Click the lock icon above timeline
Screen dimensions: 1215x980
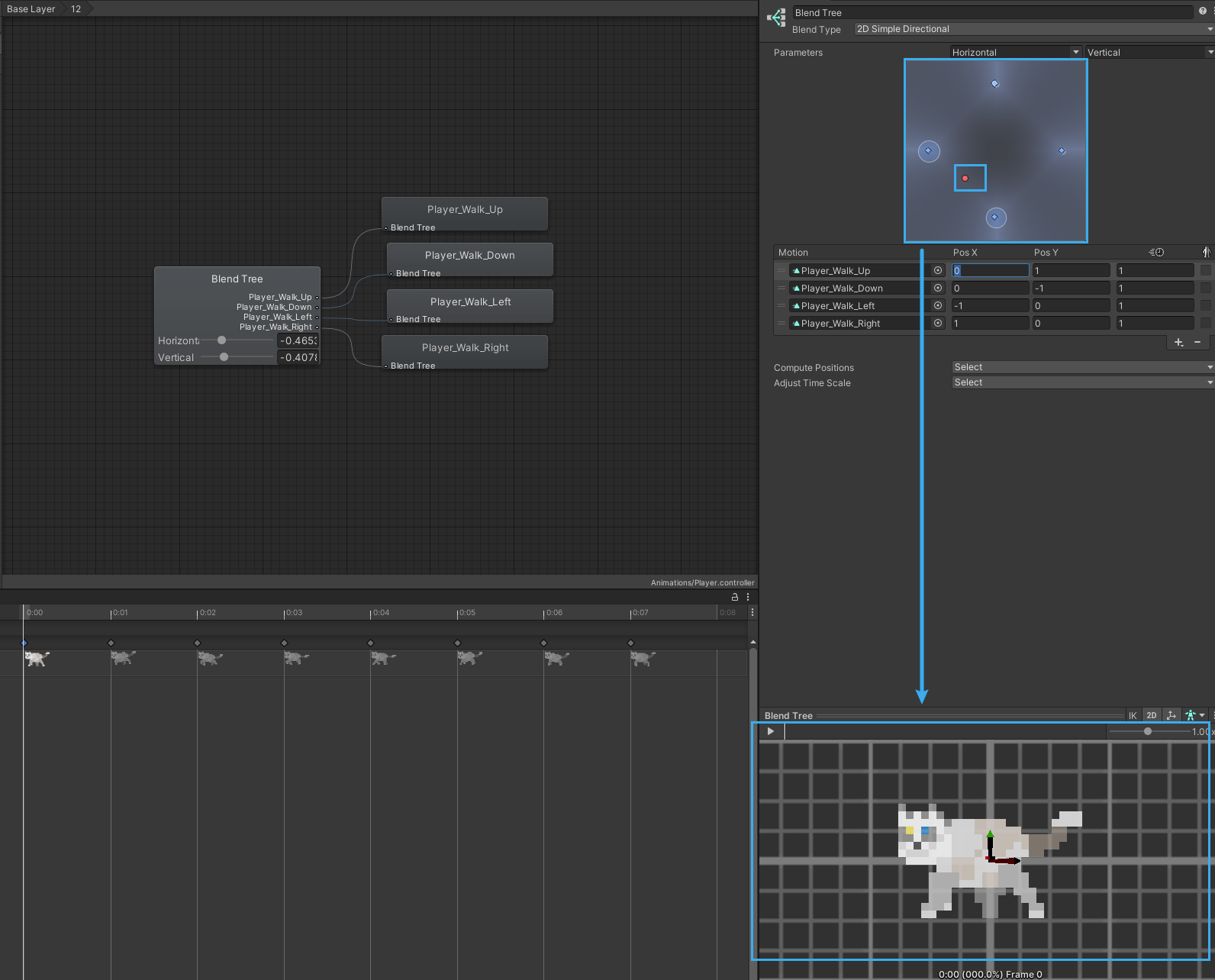(735, 597)
